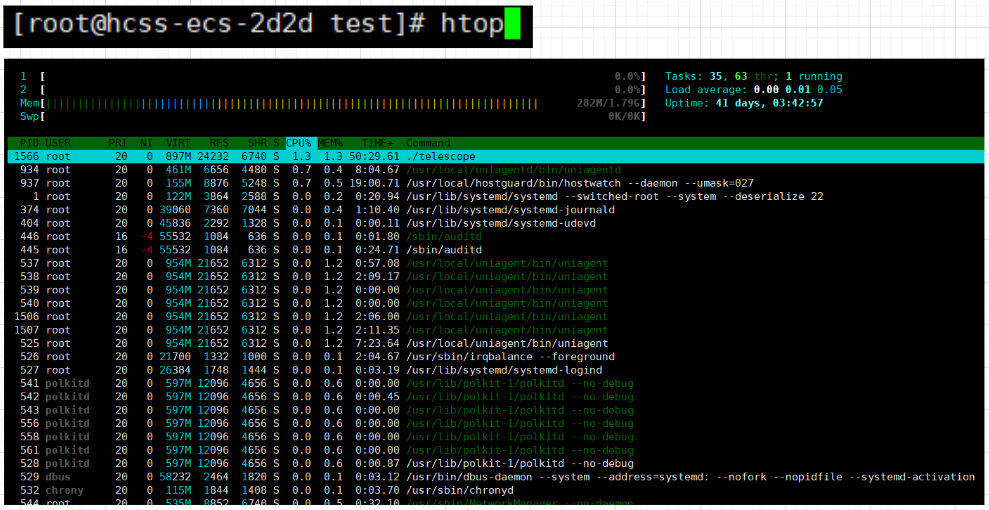Viewport: 989px width, 510px height.
Task: Click the Uptime 41 days text
Action: pos(744,103)
